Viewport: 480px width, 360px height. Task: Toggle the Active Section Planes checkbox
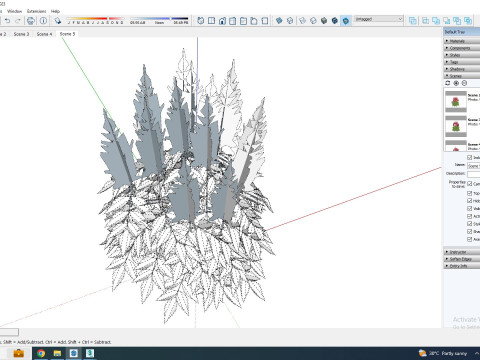(x=470, y=216)
